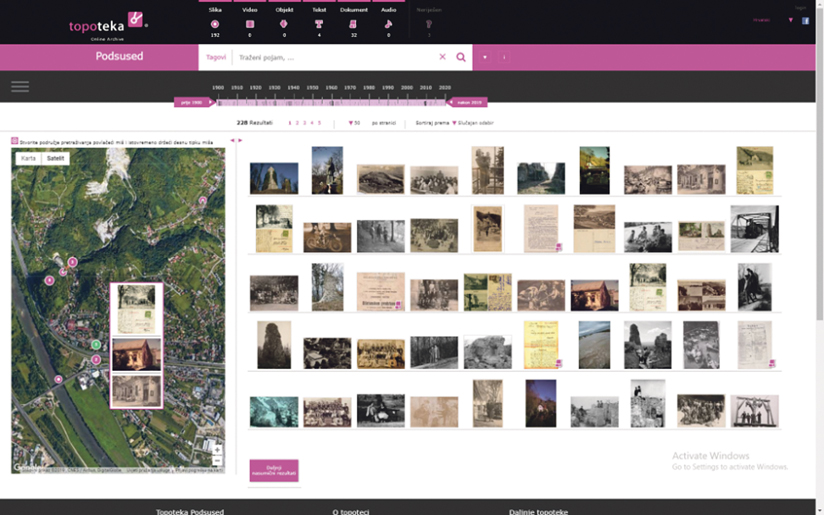
Task: Click the '228 Rezultati' count
Action: point(255,123)
